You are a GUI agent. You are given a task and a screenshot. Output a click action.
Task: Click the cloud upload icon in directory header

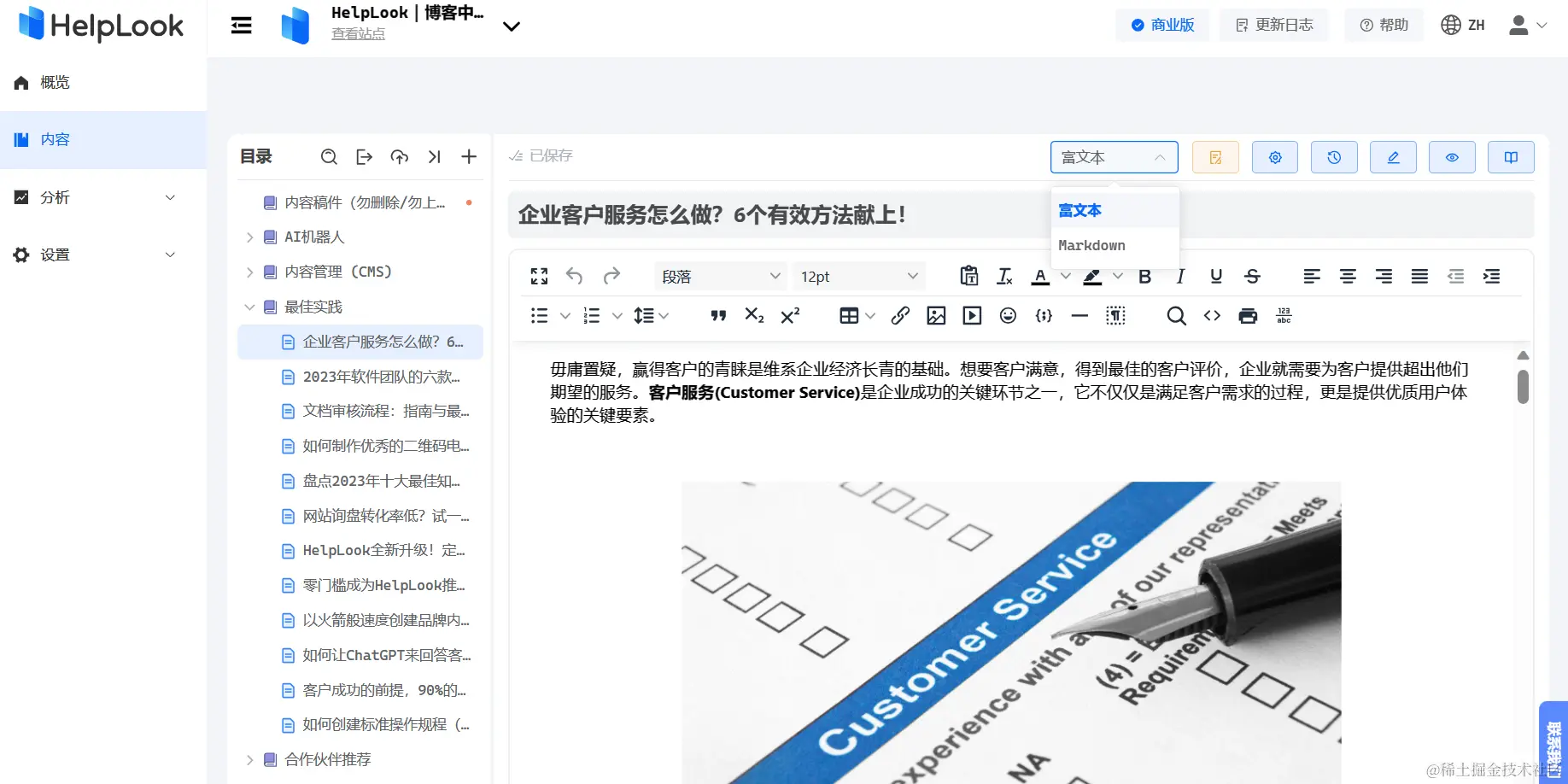[x=399, y=156]
